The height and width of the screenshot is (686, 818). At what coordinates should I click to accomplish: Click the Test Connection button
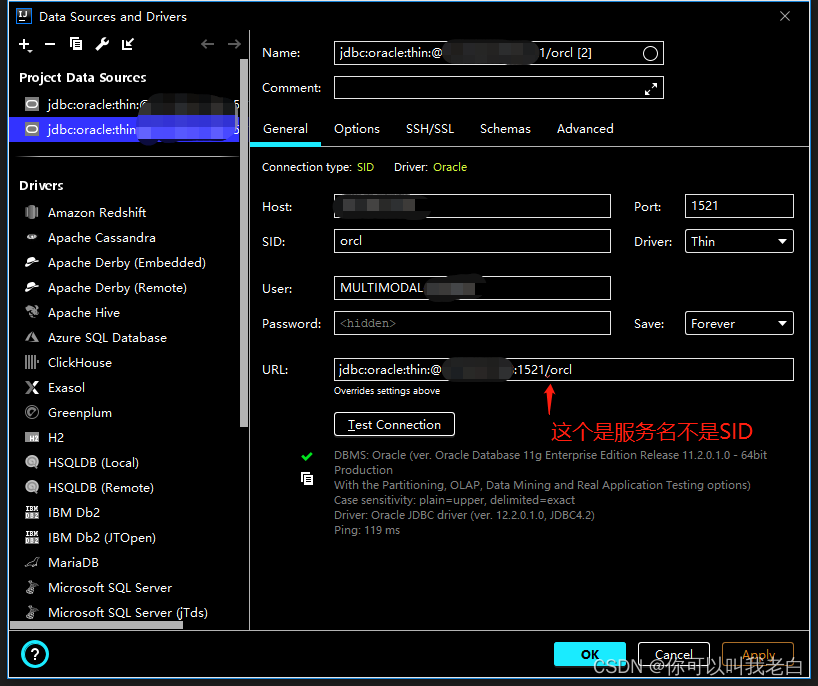coord(394,424)
